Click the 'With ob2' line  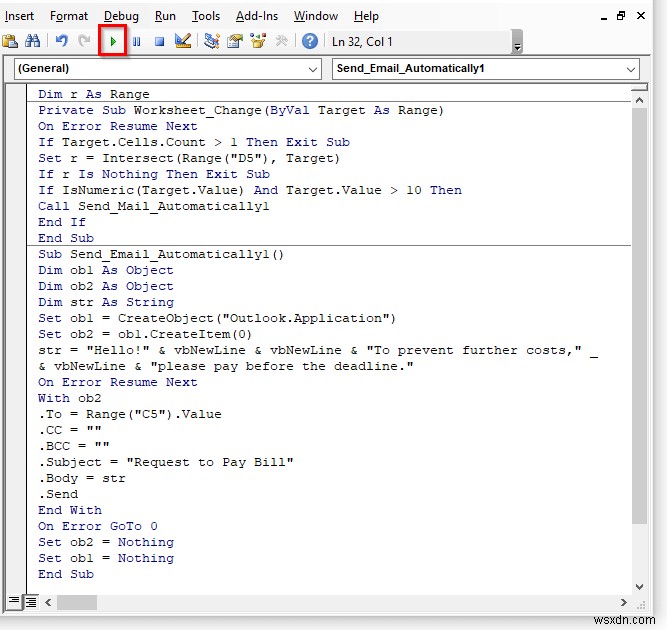(x=70, y=398)
